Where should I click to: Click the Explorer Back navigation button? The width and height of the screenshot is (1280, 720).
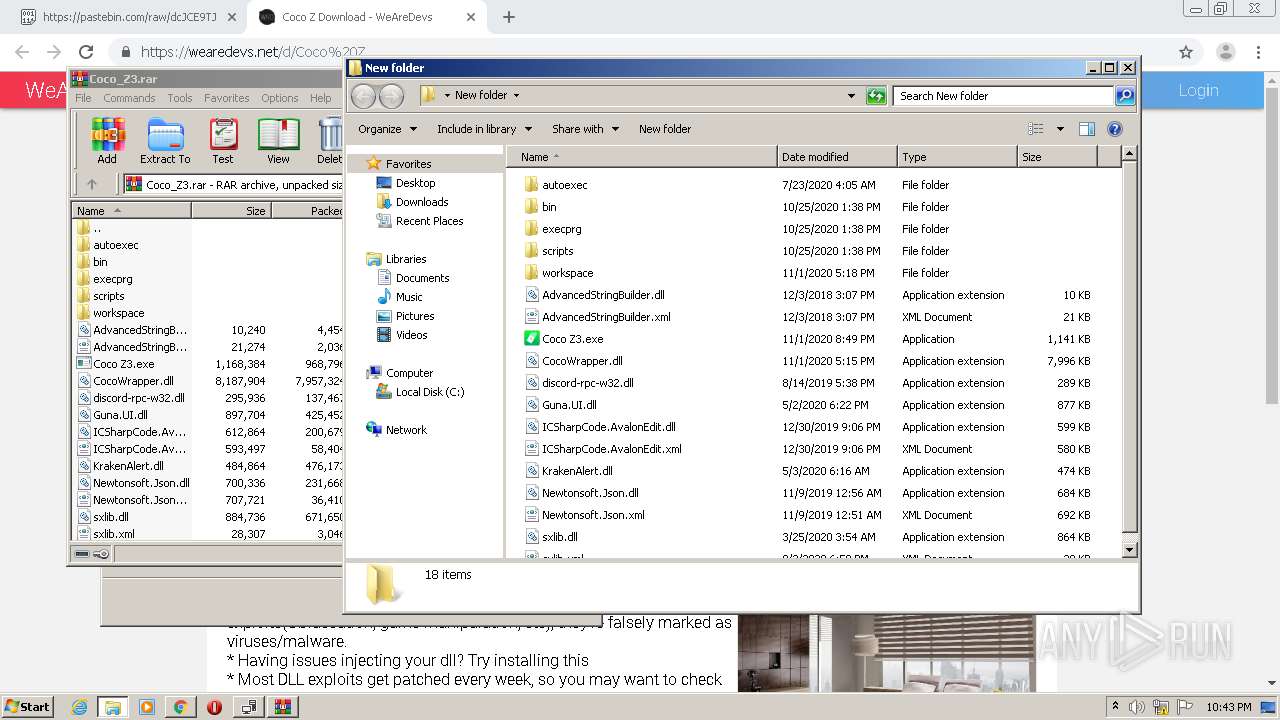(x=364, y=96)
